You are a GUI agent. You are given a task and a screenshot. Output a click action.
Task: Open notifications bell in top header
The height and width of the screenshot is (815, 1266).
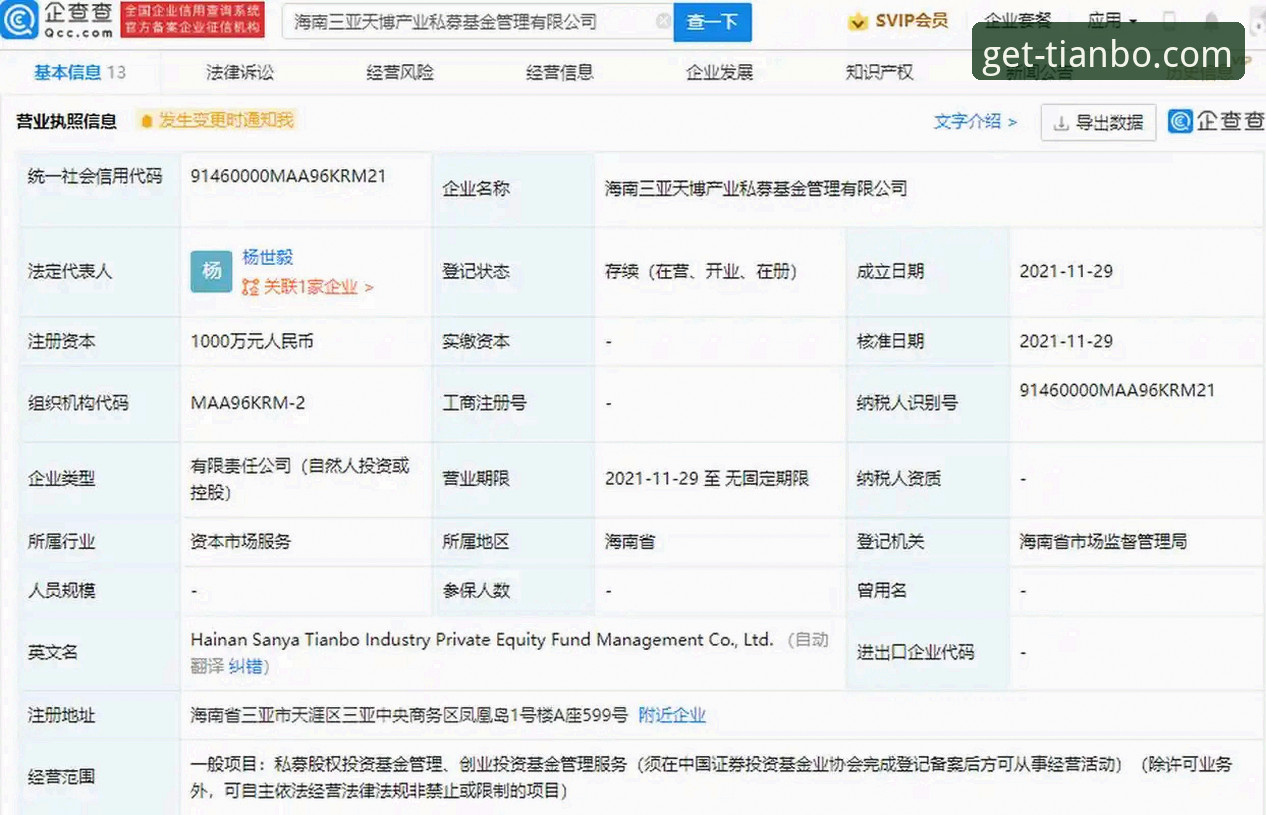[1211, 21]
